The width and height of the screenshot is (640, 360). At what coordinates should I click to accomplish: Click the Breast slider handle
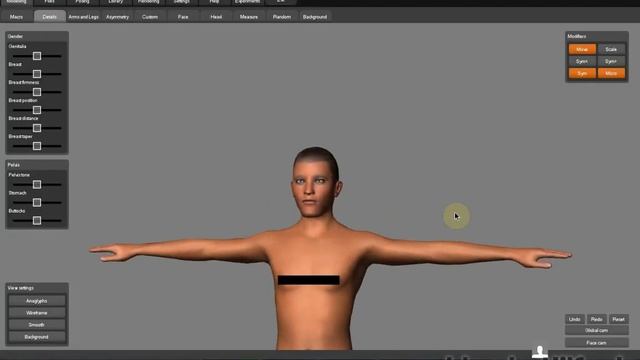[x=37, y=74]
